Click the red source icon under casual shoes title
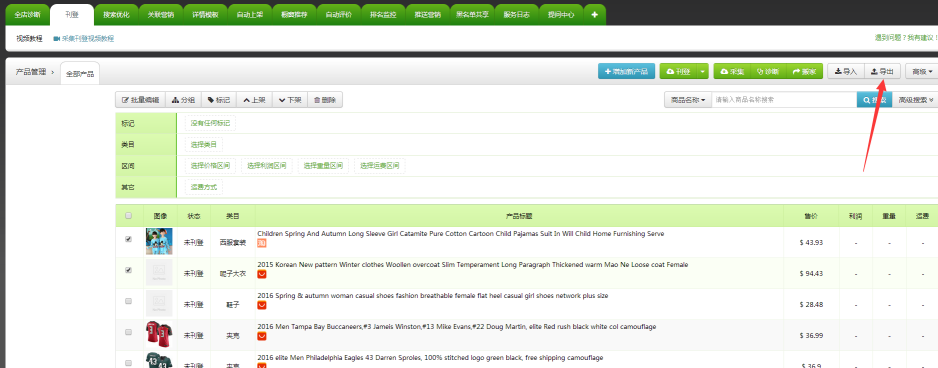 261,305
